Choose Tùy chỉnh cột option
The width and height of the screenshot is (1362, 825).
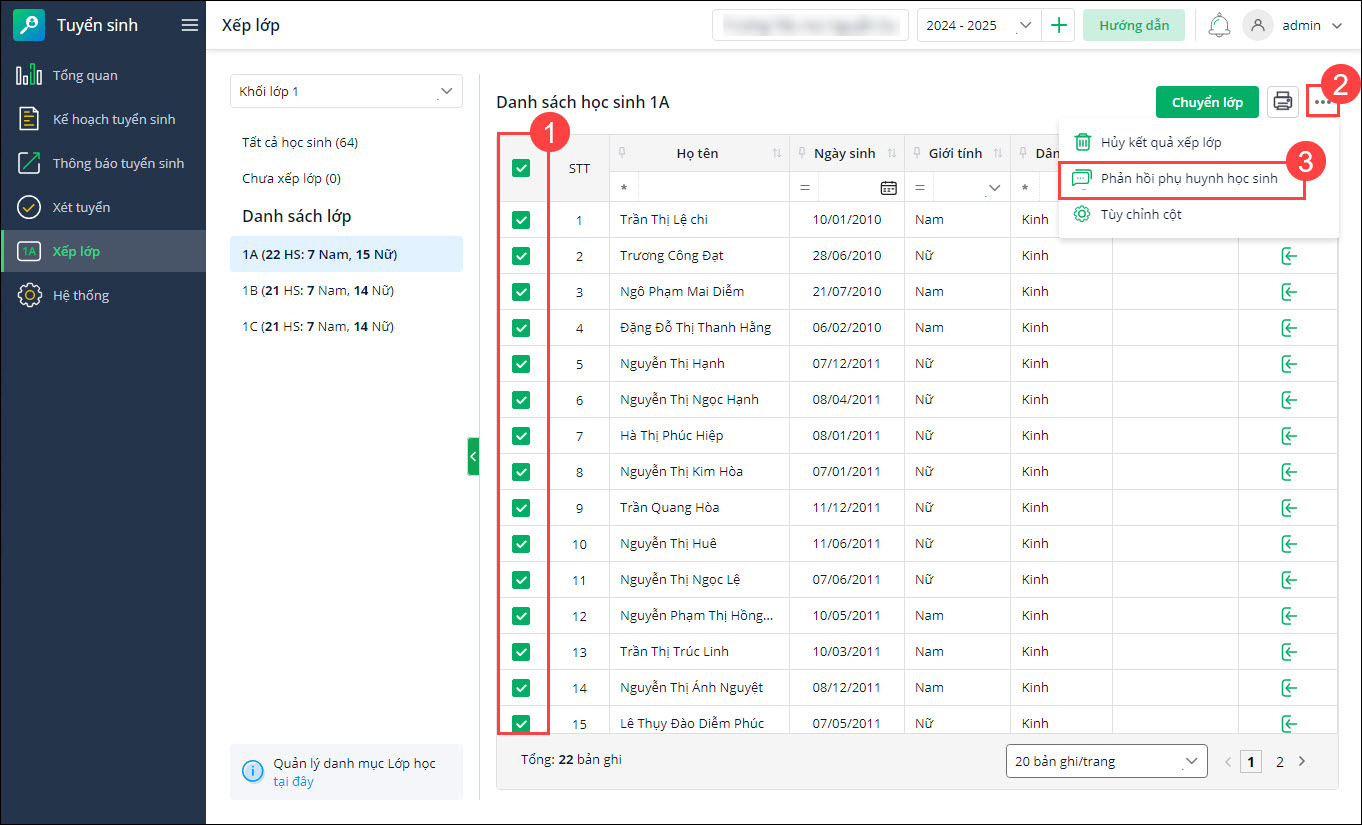[x=1198, y=214]
